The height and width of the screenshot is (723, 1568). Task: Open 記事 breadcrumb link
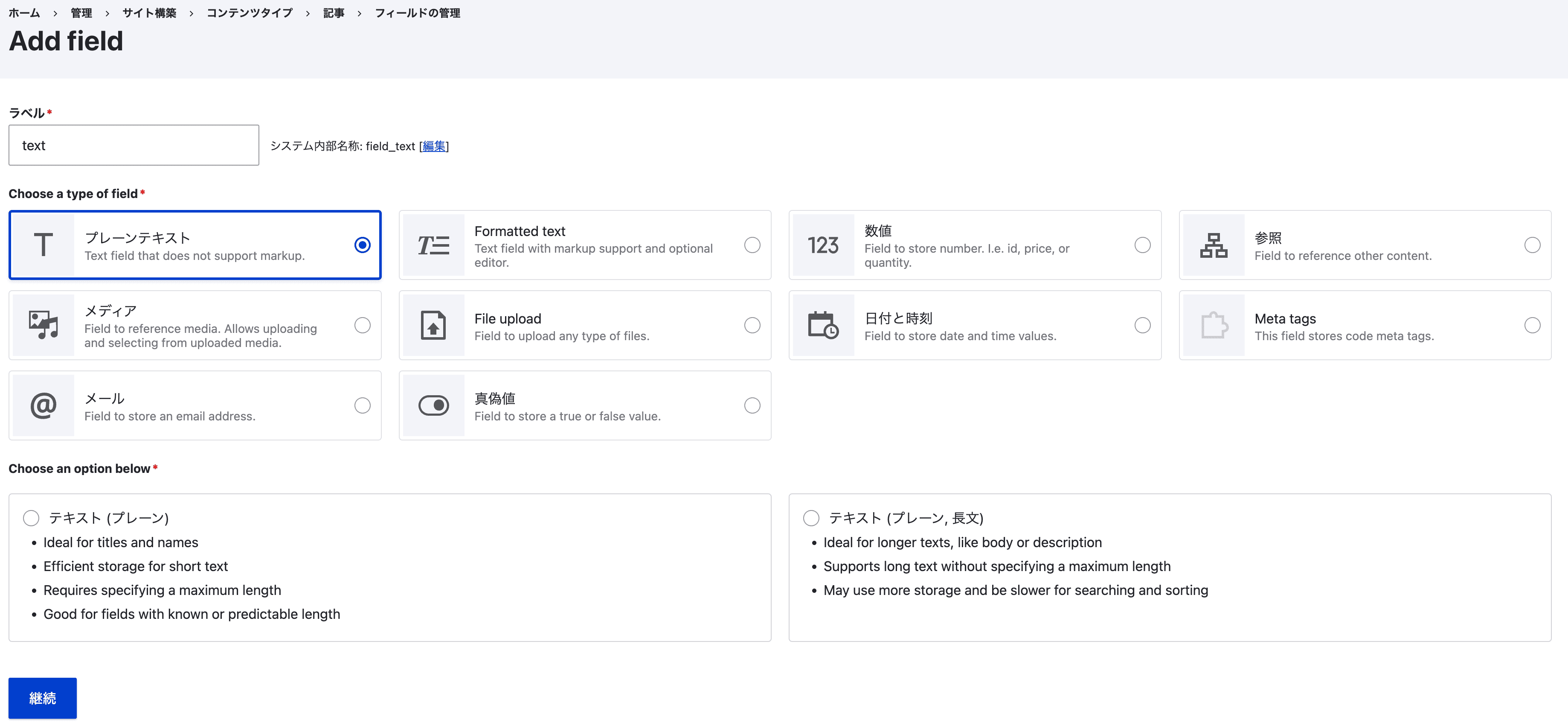334,13
